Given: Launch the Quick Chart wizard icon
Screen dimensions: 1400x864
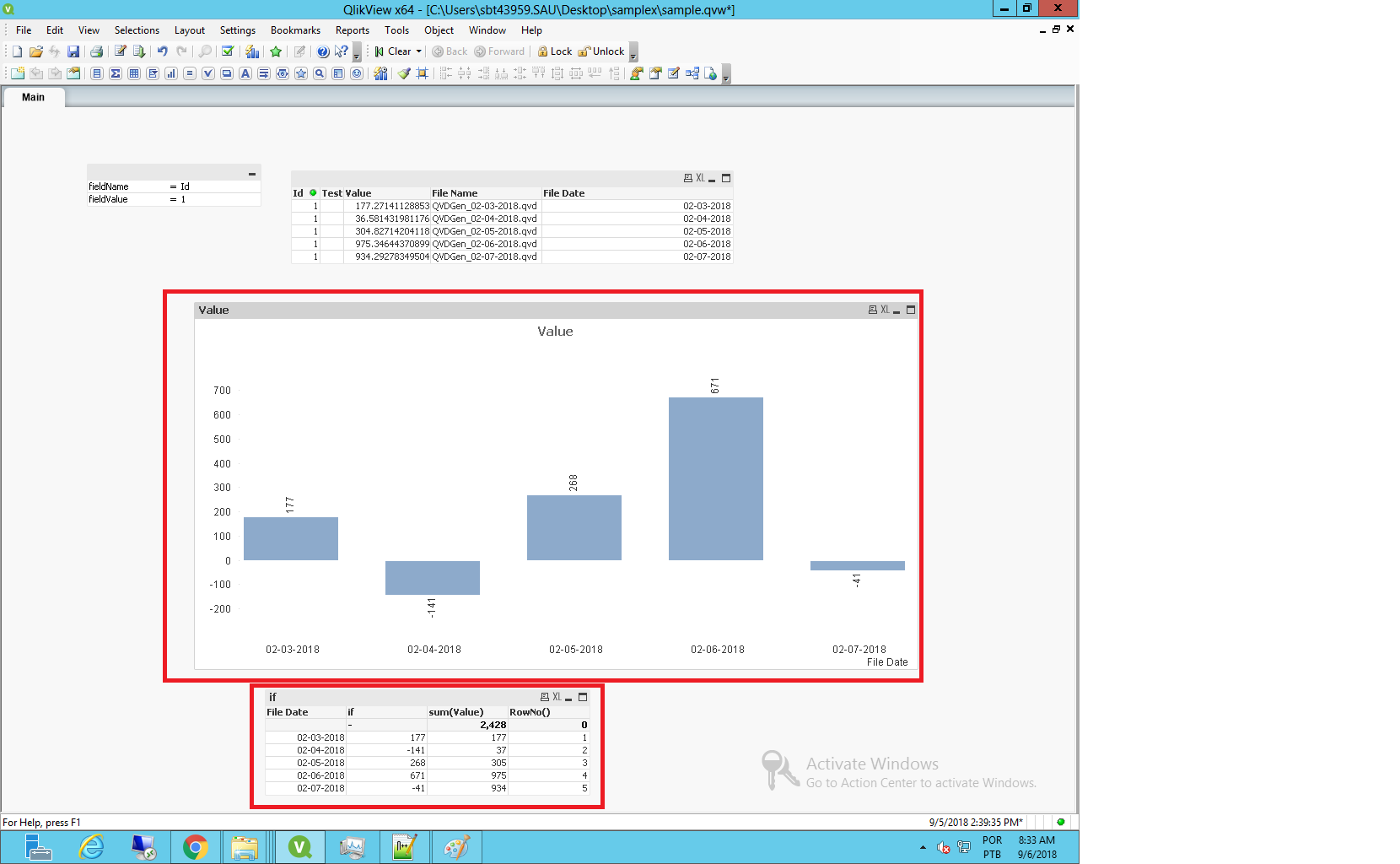Looking at the screenshot, I should pos(252,51).
